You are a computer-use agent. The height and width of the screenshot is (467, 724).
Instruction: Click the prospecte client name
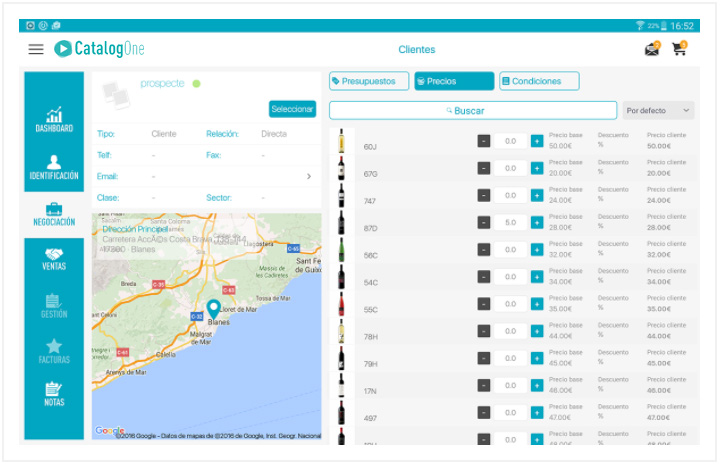[x=162, y=84]
